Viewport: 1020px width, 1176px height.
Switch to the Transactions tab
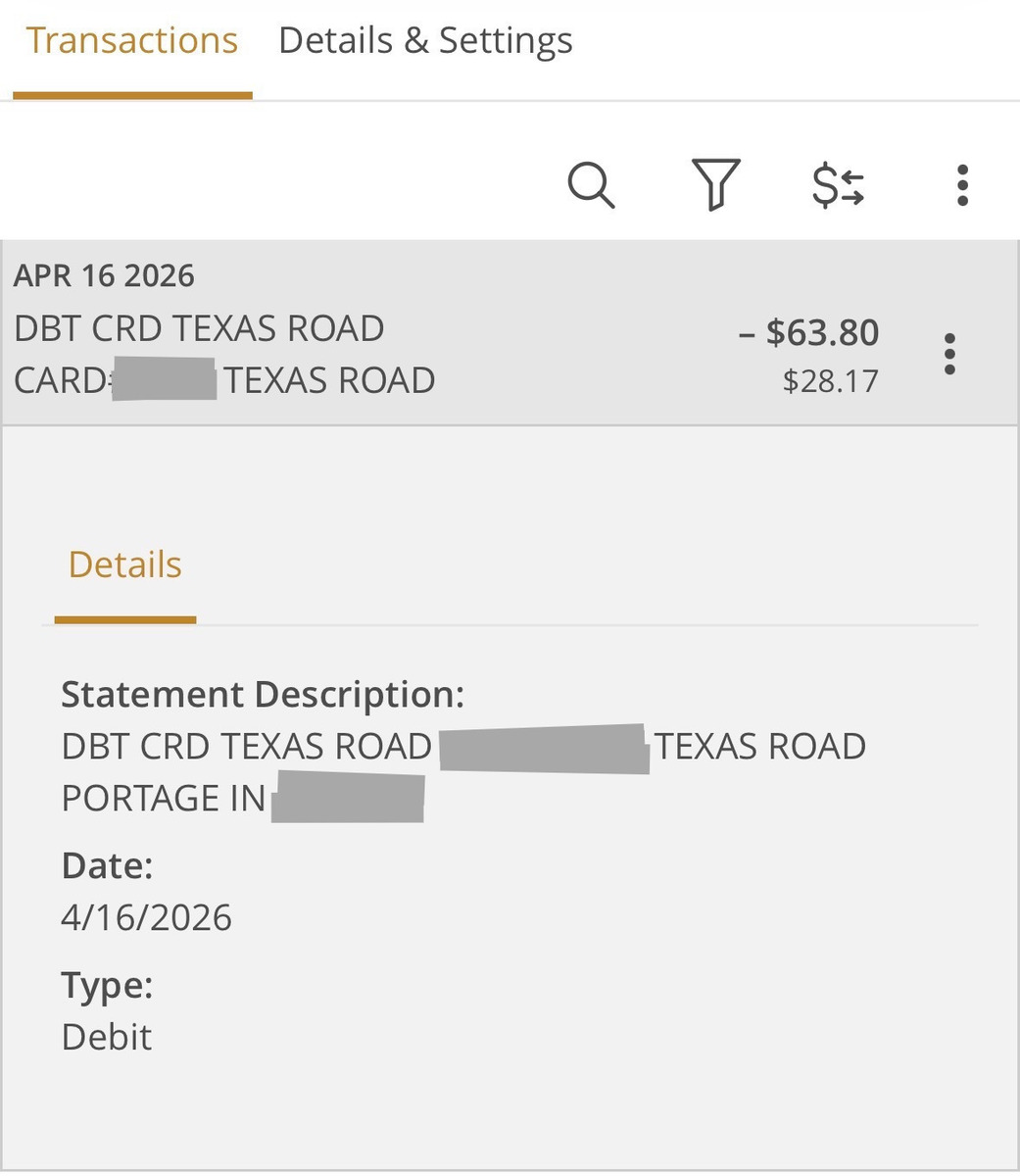[131, 41]
